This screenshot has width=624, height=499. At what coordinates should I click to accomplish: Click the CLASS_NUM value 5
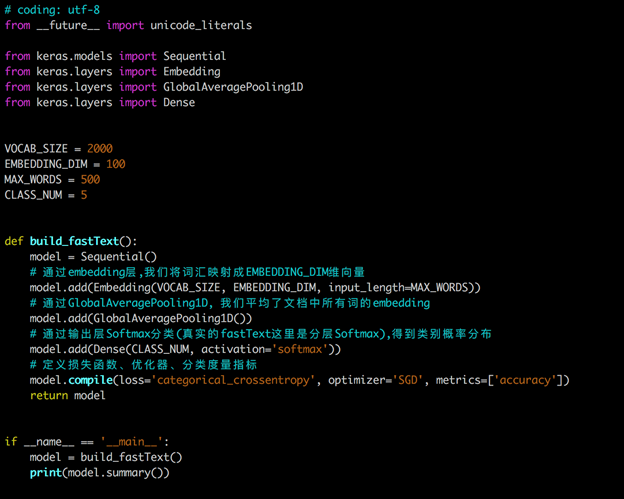pos(84,195)
